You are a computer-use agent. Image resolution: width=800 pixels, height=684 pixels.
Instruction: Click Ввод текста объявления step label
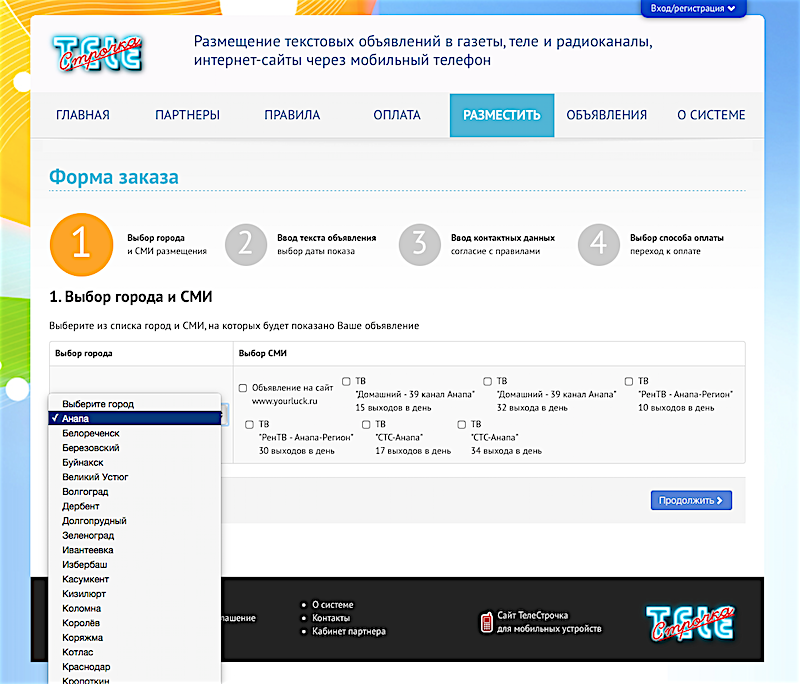point(327,238)
